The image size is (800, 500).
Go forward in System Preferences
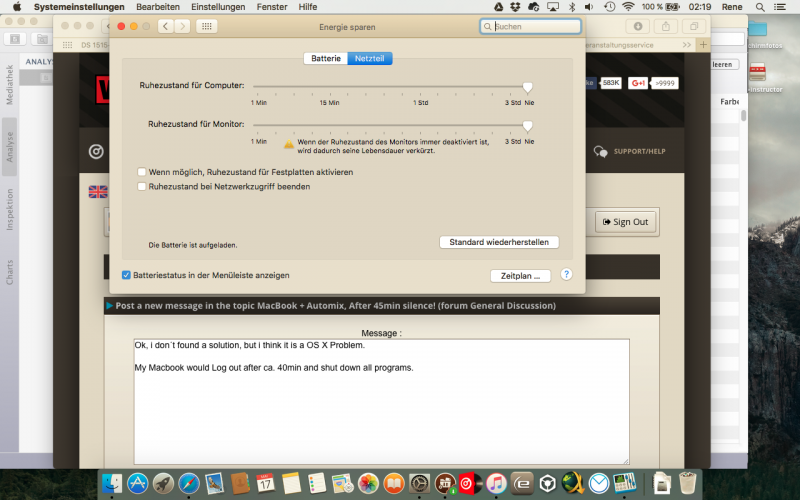(182, 26)
